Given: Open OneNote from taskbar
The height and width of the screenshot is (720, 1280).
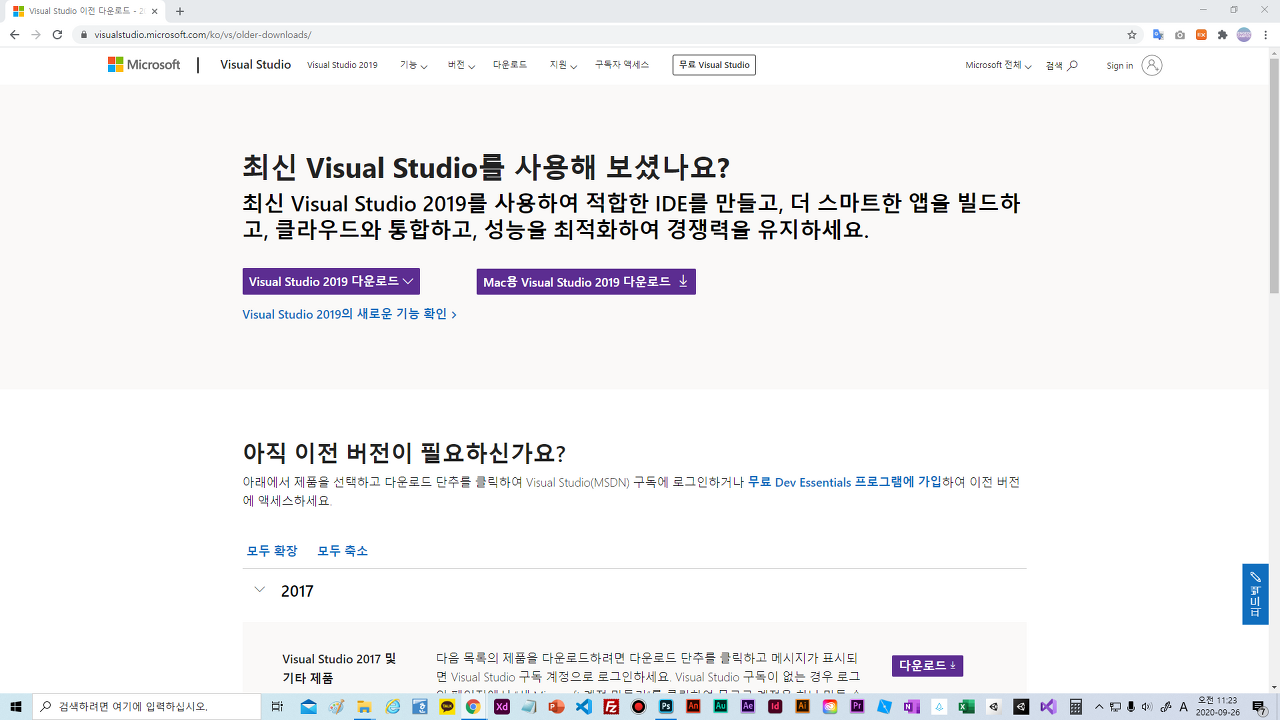Looking at the screenshot, I should pos(911,706).
